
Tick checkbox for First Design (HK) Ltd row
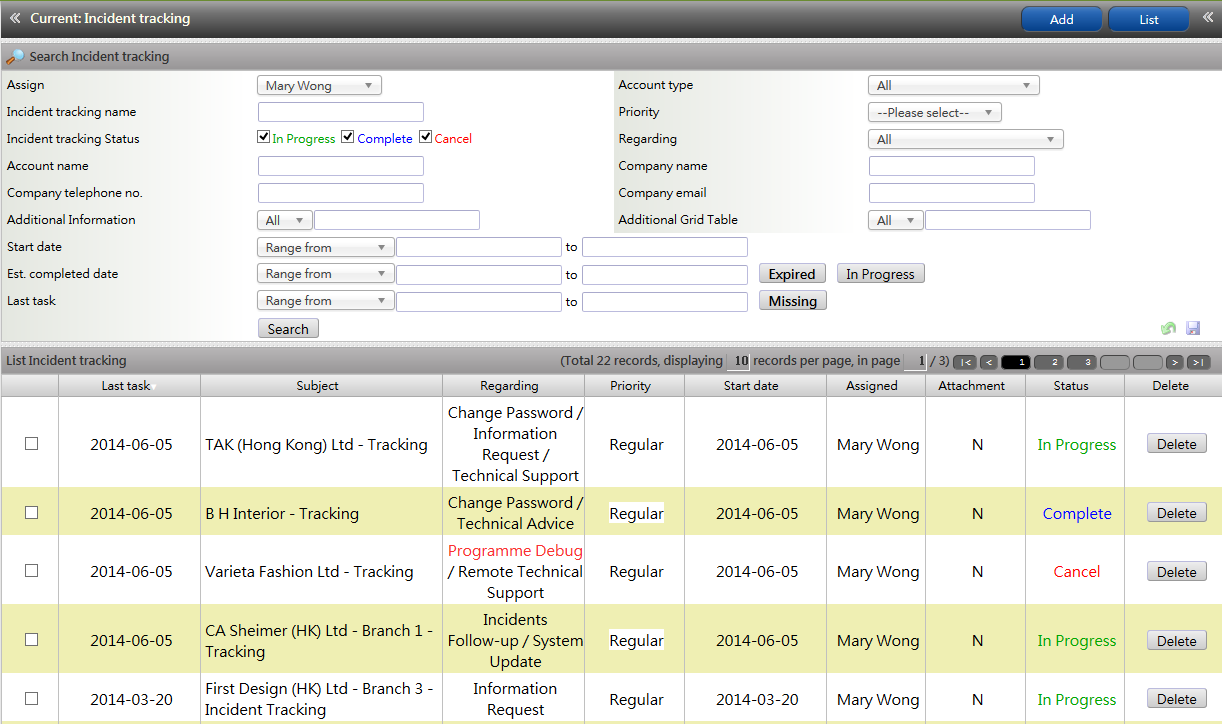(x=31, y=698)
